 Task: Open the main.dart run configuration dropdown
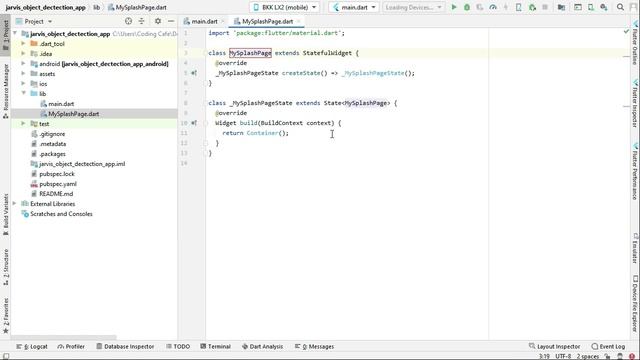354,7
